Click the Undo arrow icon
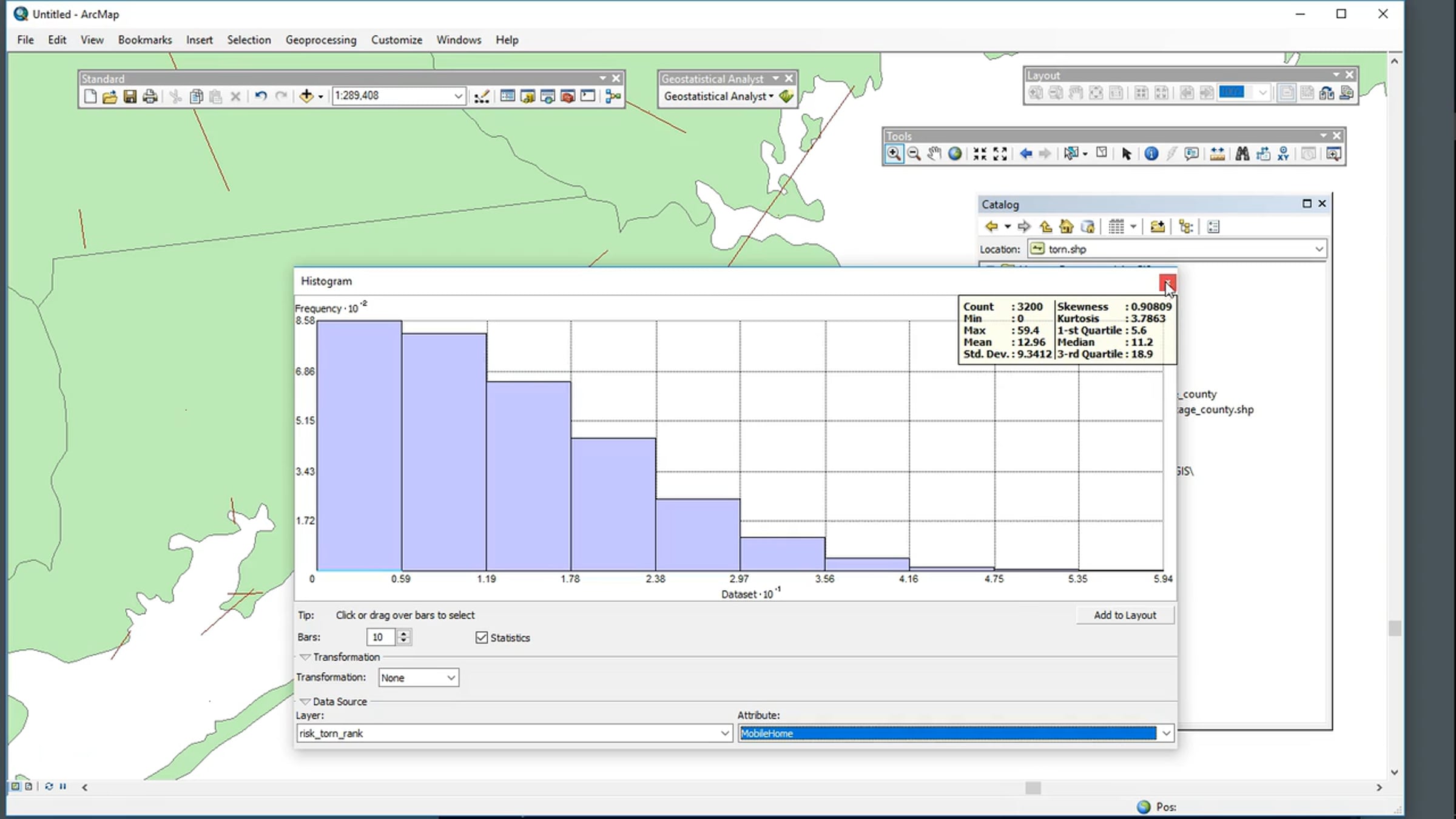Screen dimensions: 1456x819 (261, 96)
